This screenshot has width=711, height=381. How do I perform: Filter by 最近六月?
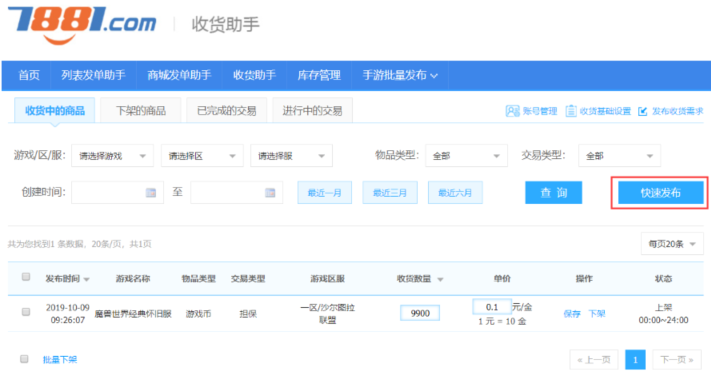coord(455,193)
